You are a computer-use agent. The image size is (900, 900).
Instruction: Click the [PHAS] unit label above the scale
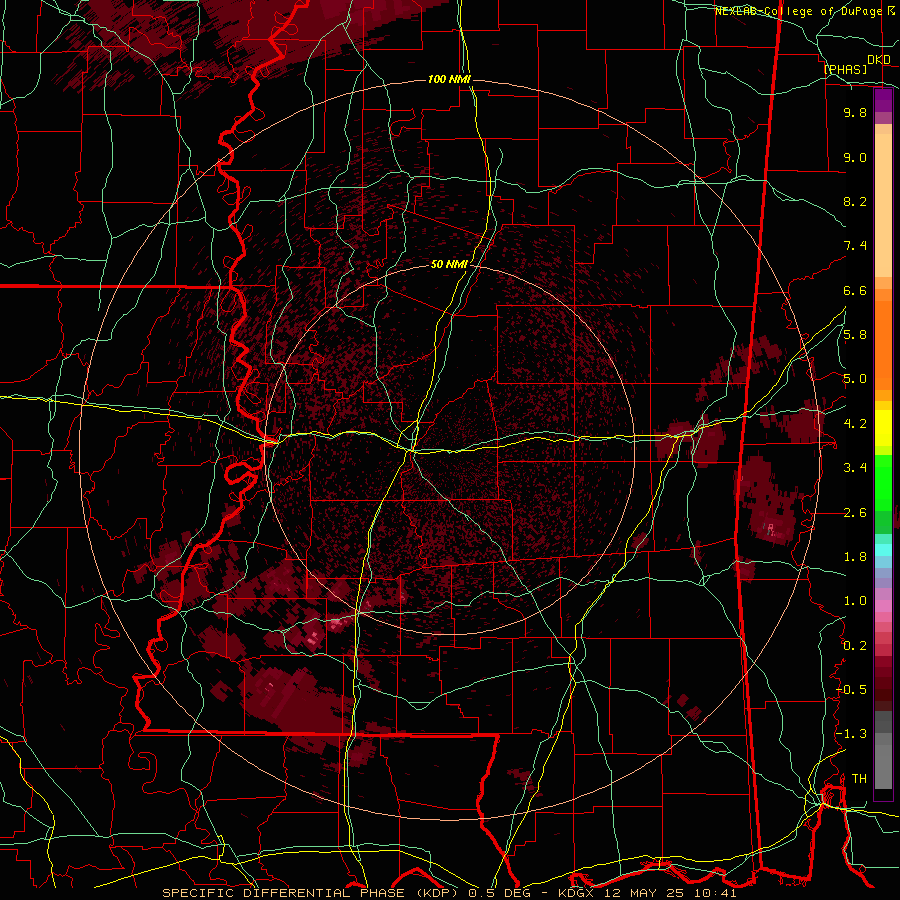coord(845,69)
